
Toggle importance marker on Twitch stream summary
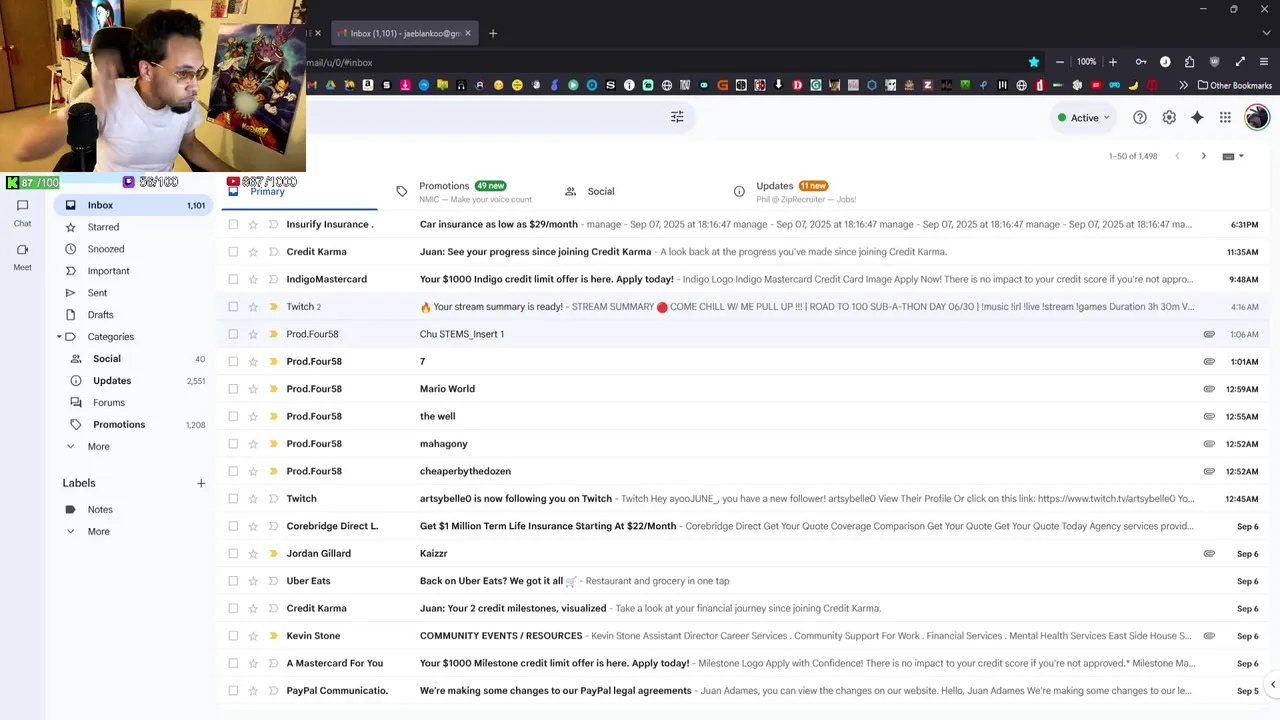tap(273, 307)
